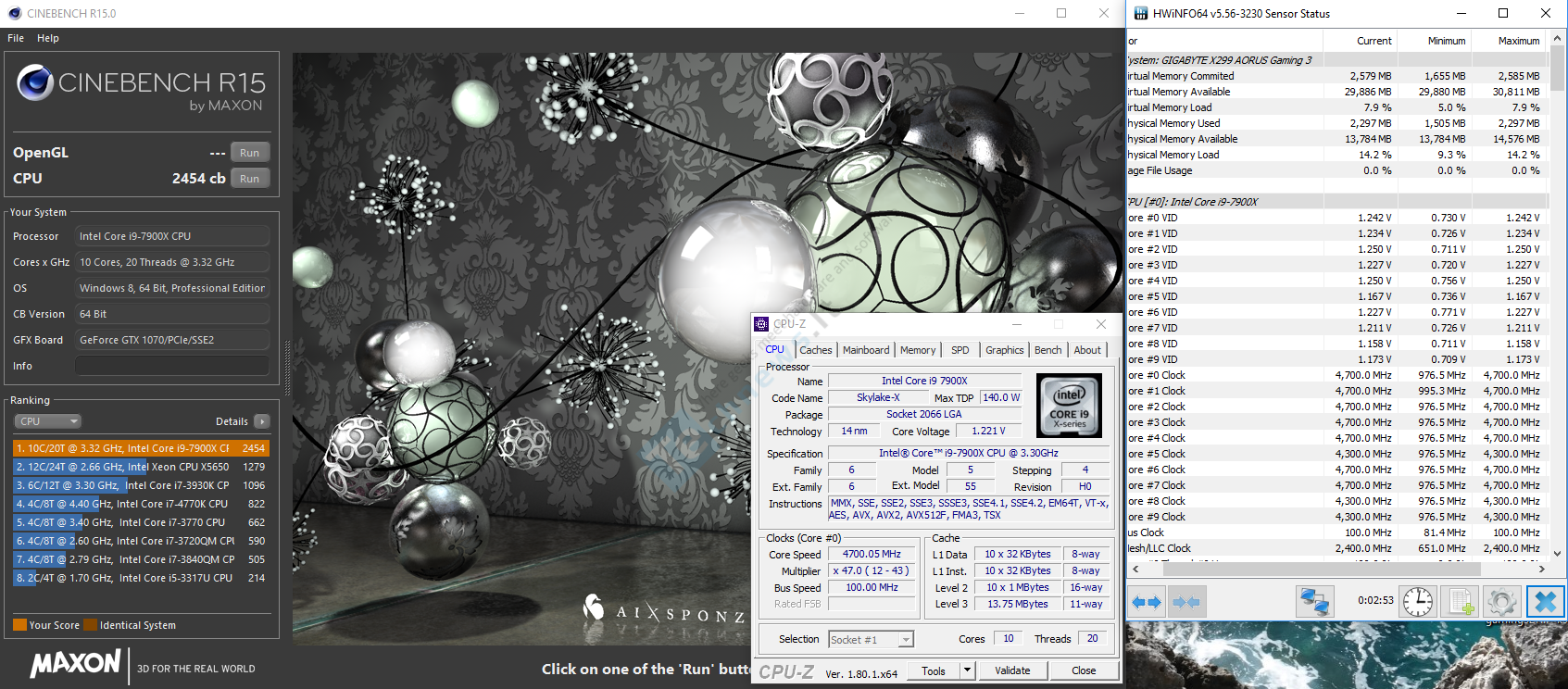Click the Core #0 VID row in HWiNFO
Viewport: 1568px width, 689px height.
1336,218
